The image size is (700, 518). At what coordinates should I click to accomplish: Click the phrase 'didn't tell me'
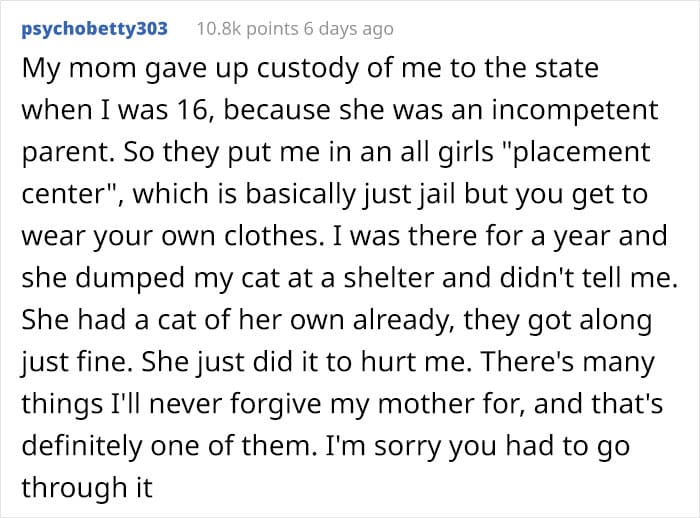(x=586, y=278)
